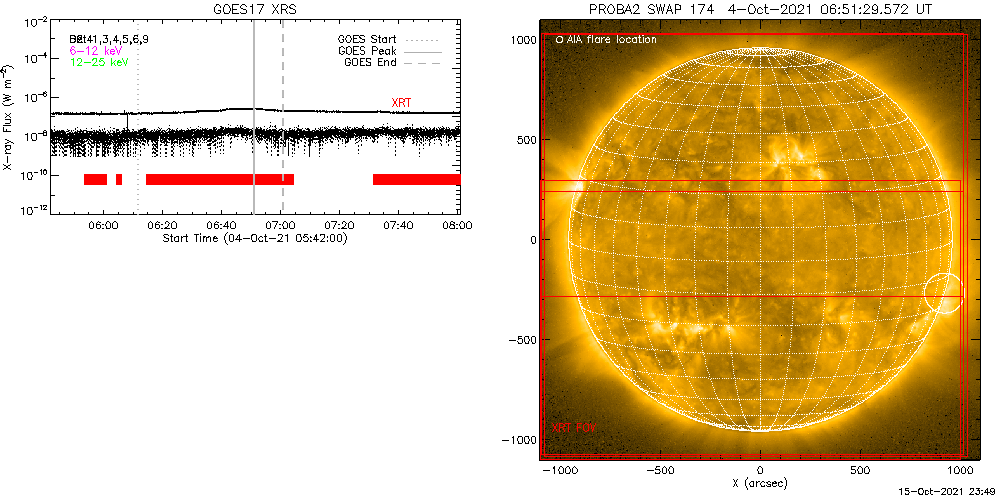Click the white flare location circle on limb
Viewport: 1000px width, 500px height.
[x=945, y=293]
